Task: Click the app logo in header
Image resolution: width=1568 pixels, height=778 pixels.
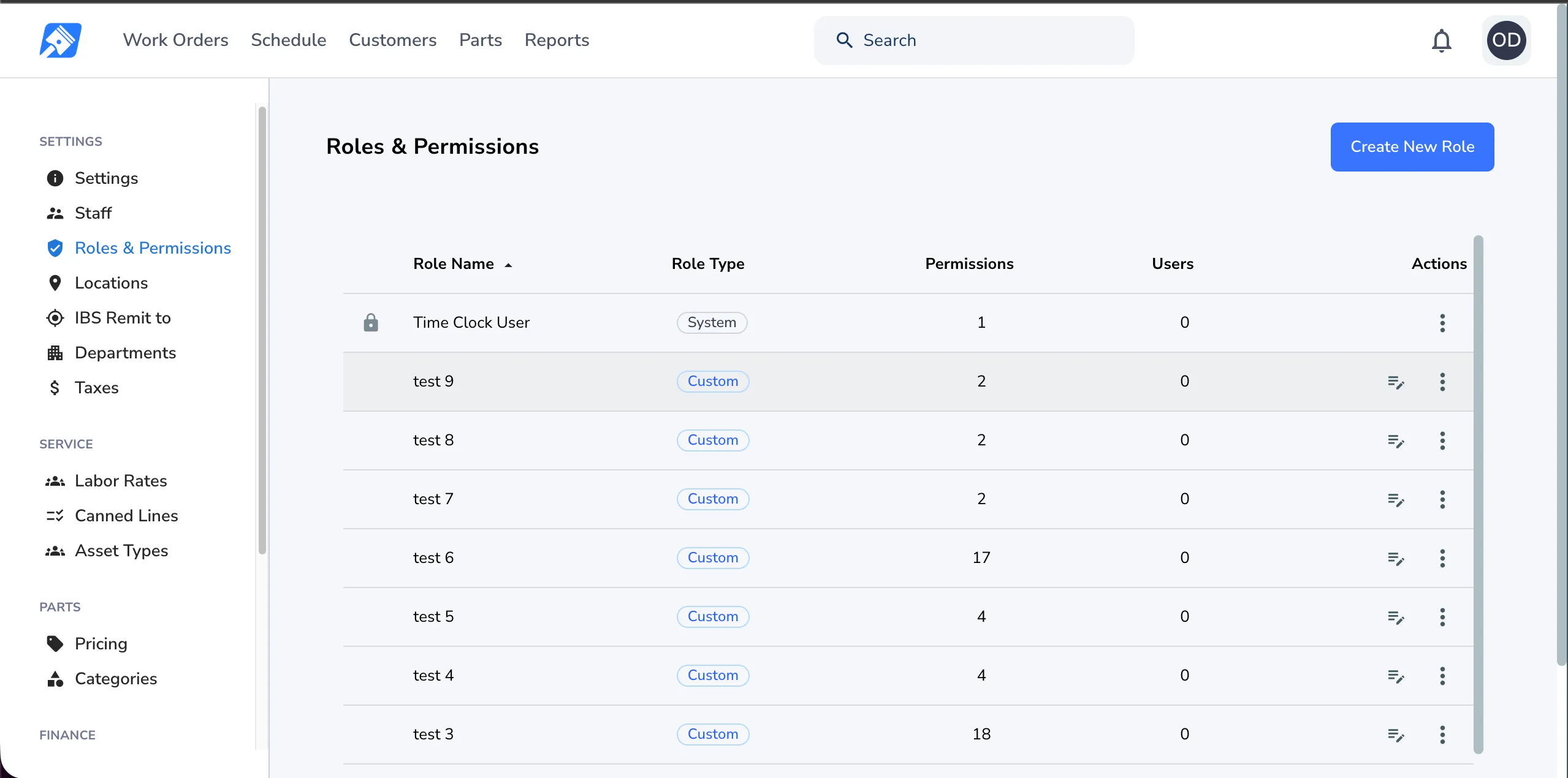Action: (x=60, y=40)
